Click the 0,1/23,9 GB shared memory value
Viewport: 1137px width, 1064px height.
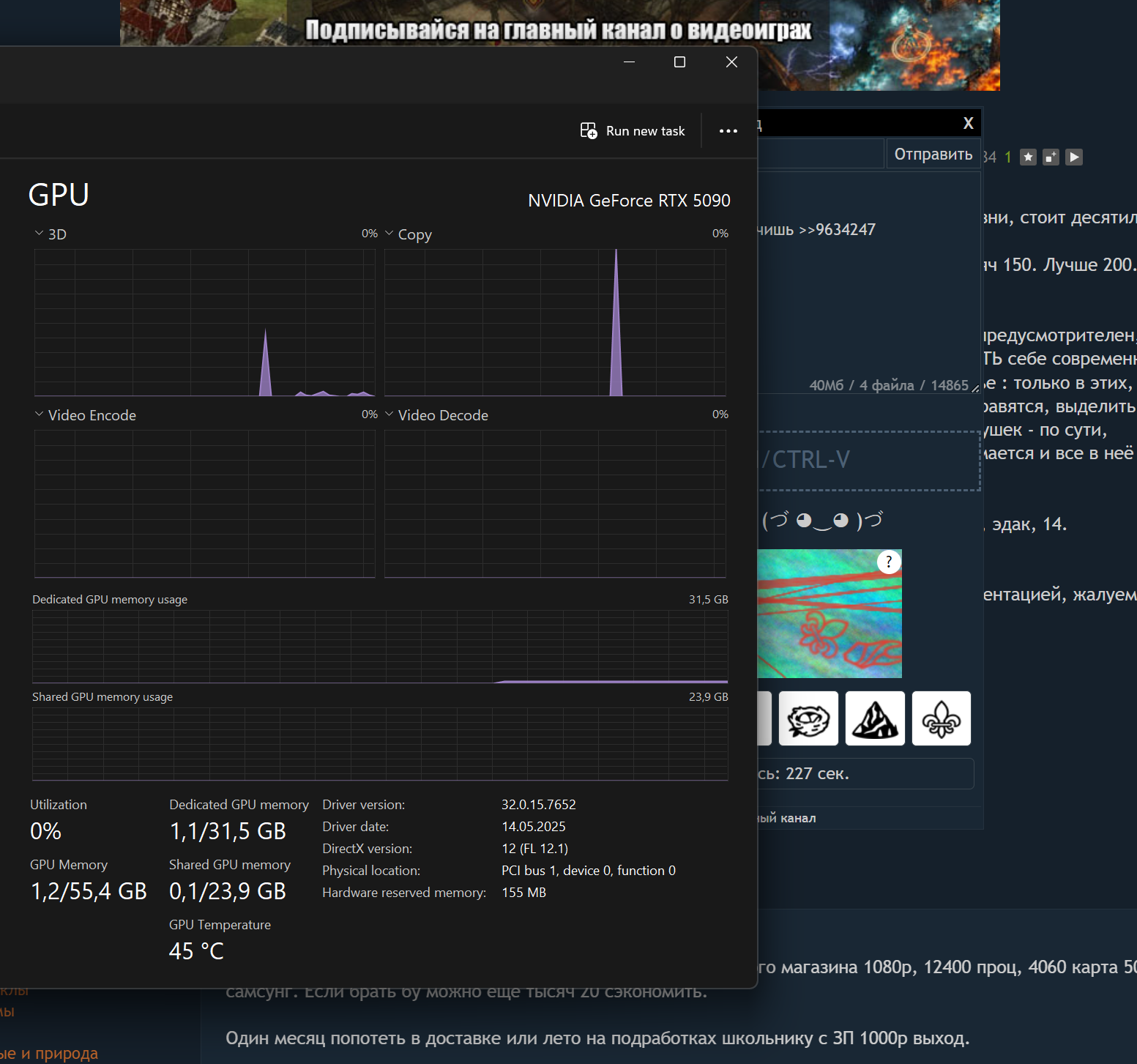[228, 891]
